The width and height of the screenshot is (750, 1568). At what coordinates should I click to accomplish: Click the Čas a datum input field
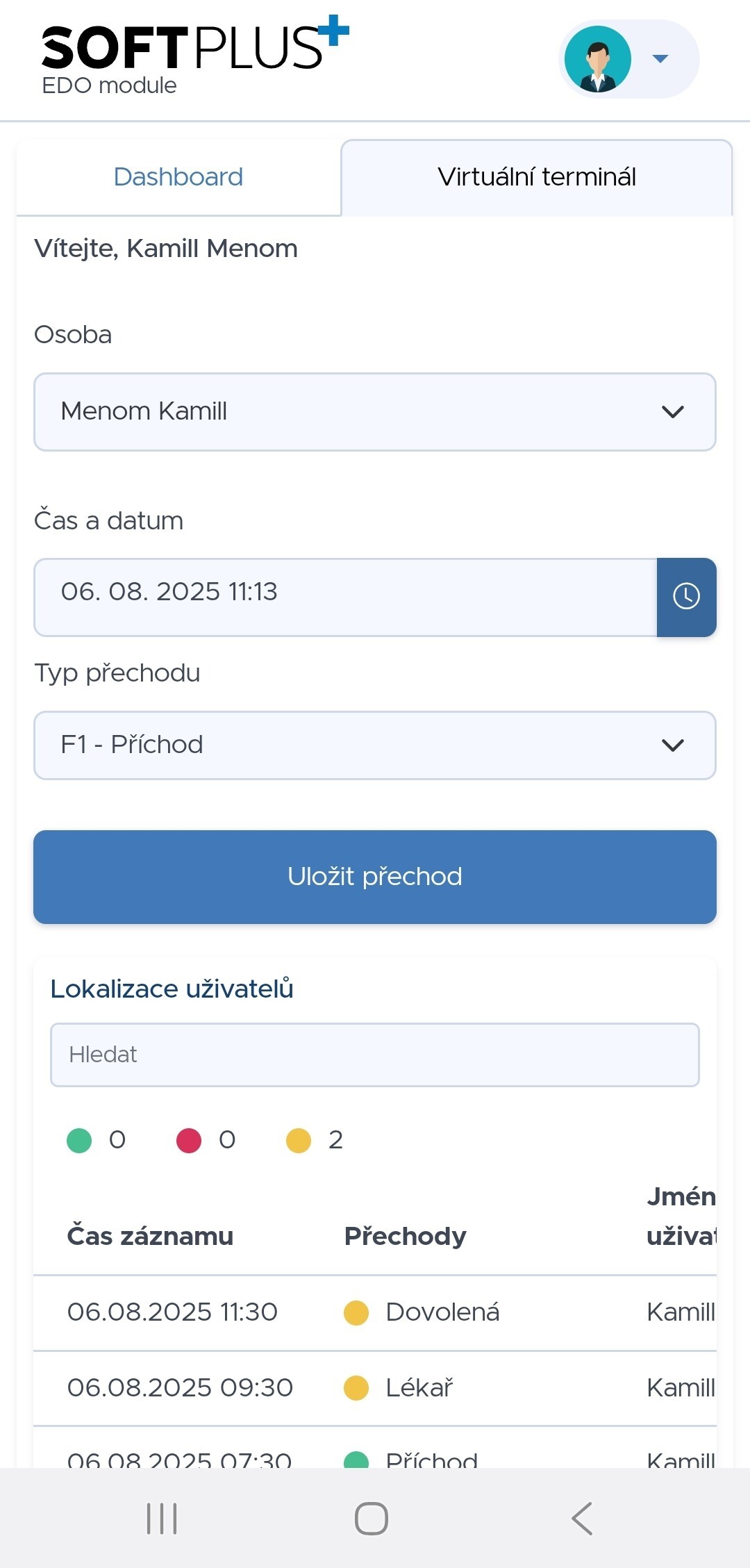click(x=346, y=597)
